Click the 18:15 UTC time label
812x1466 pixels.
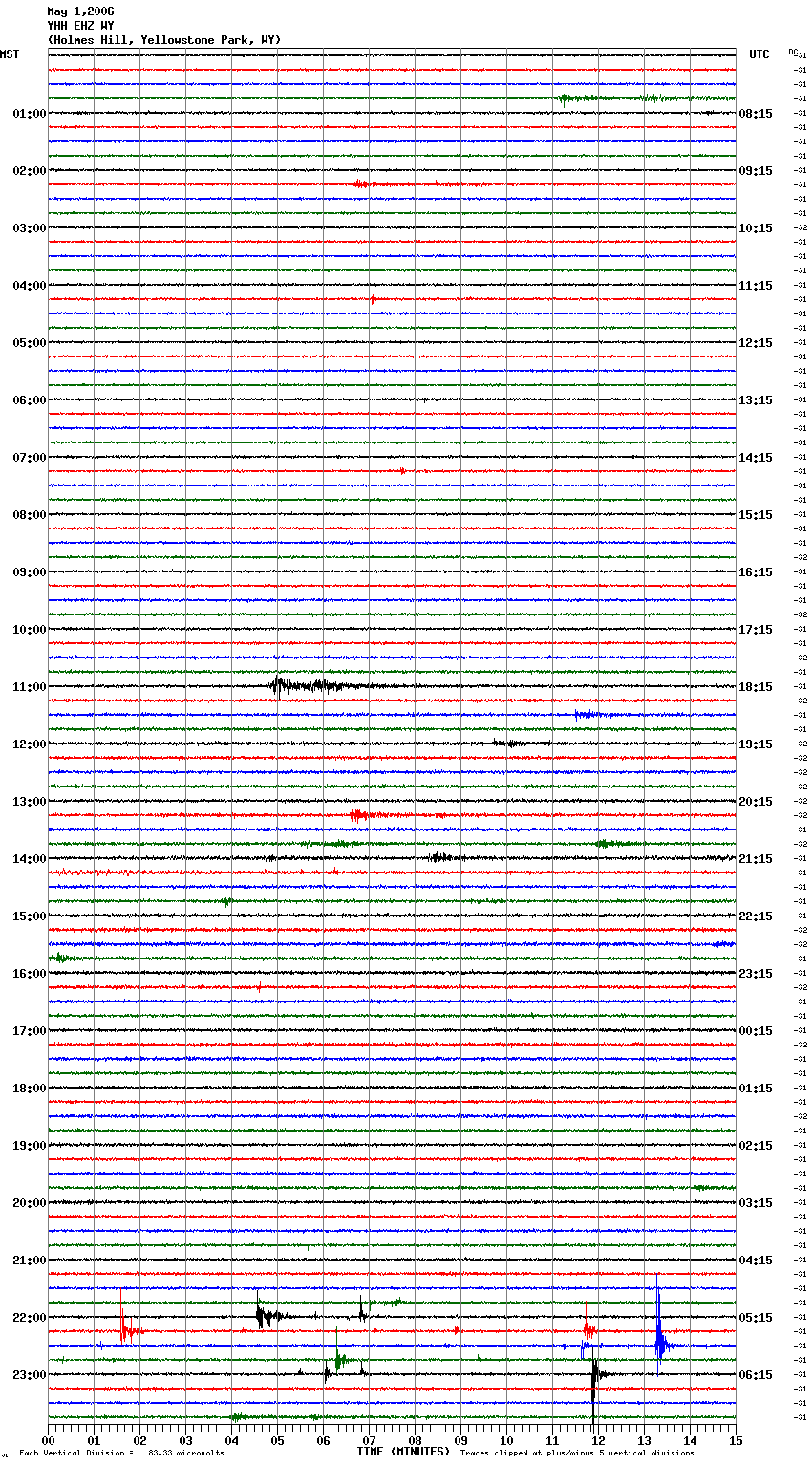pyautogui.click(x=756, y=686)
